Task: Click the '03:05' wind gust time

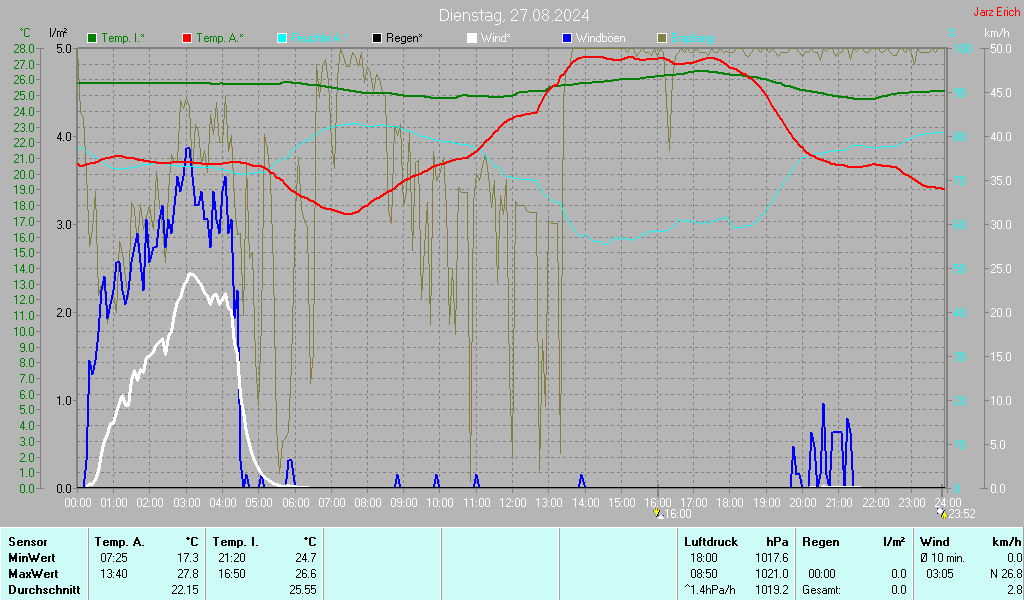Action: (940, 574)
